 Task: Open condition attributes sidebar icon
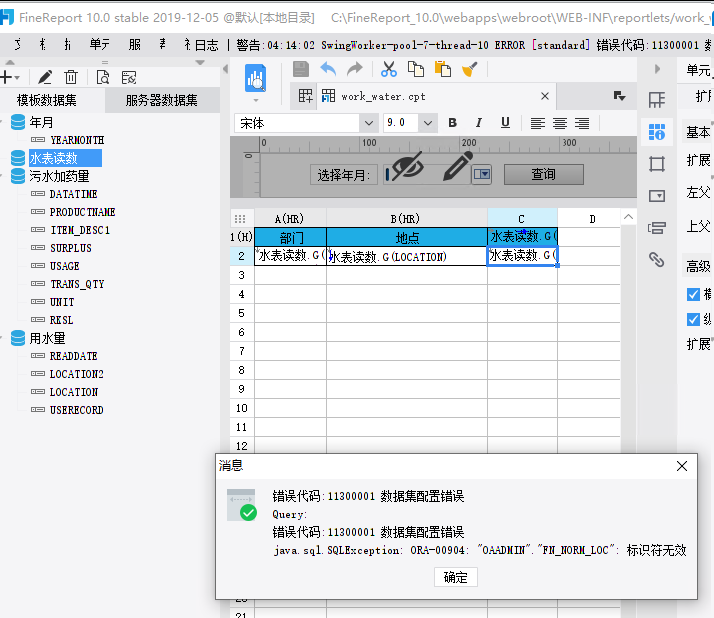657,228
